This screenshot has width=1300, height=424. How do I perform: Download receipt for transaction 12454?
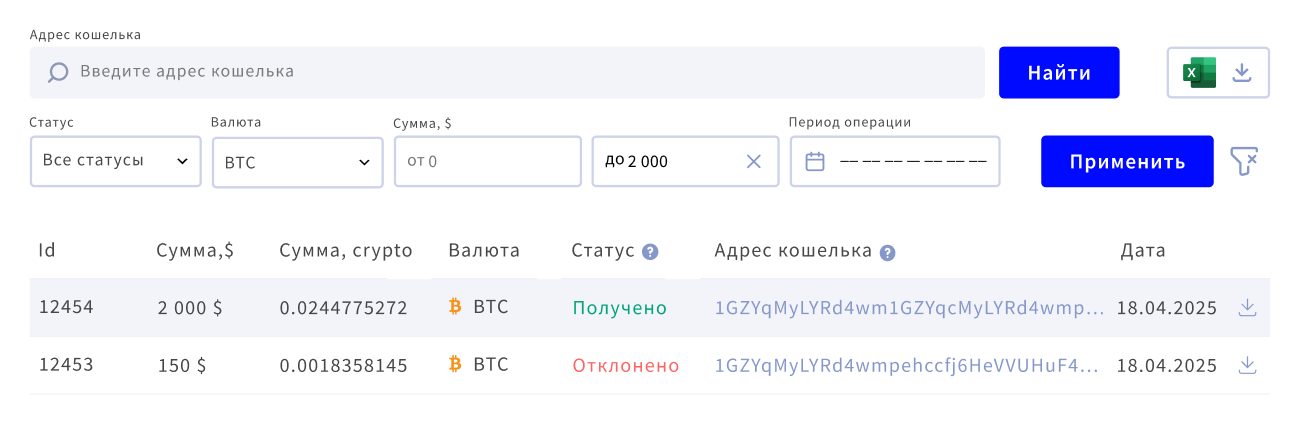point(1247,308)
